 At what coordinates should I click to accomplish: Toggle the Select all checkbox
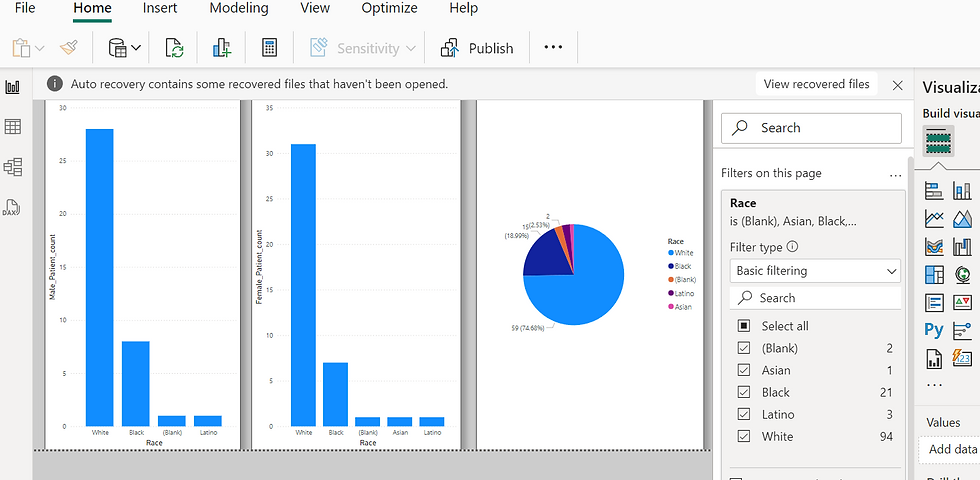point(744,326)
